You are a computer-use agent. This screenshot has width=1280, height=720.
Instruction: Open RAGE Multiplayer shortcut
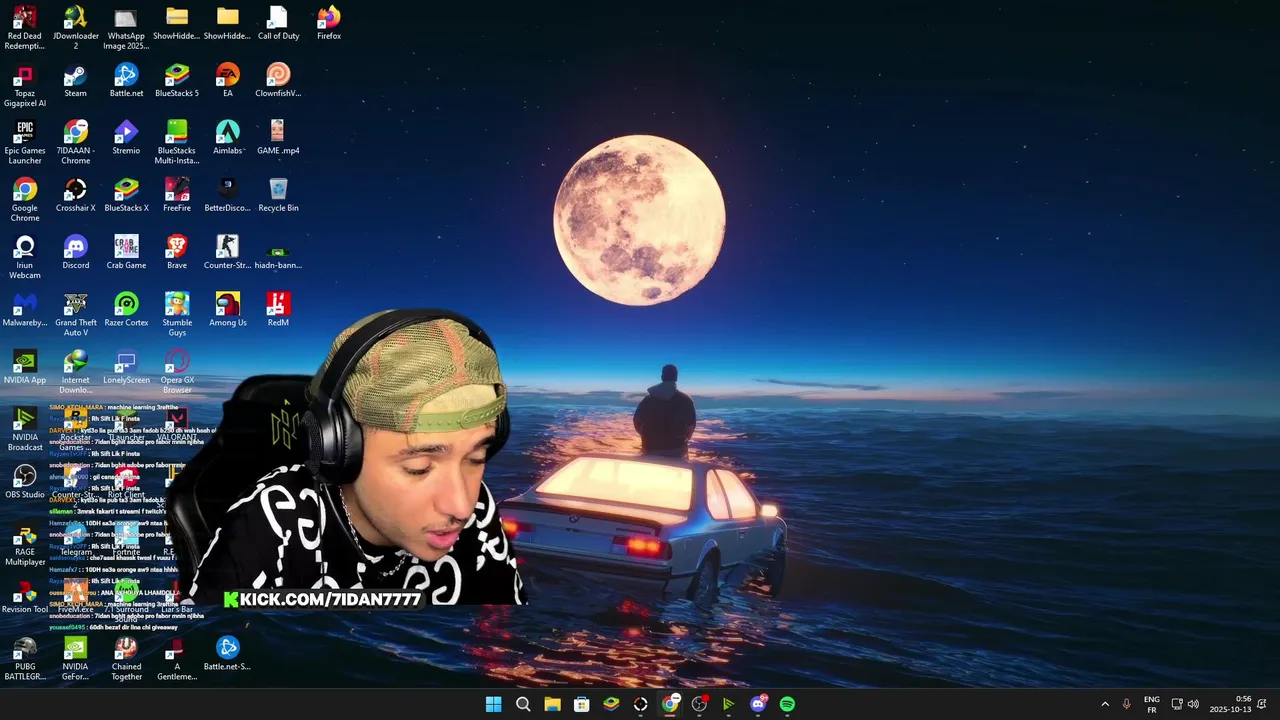coord(25,544)
